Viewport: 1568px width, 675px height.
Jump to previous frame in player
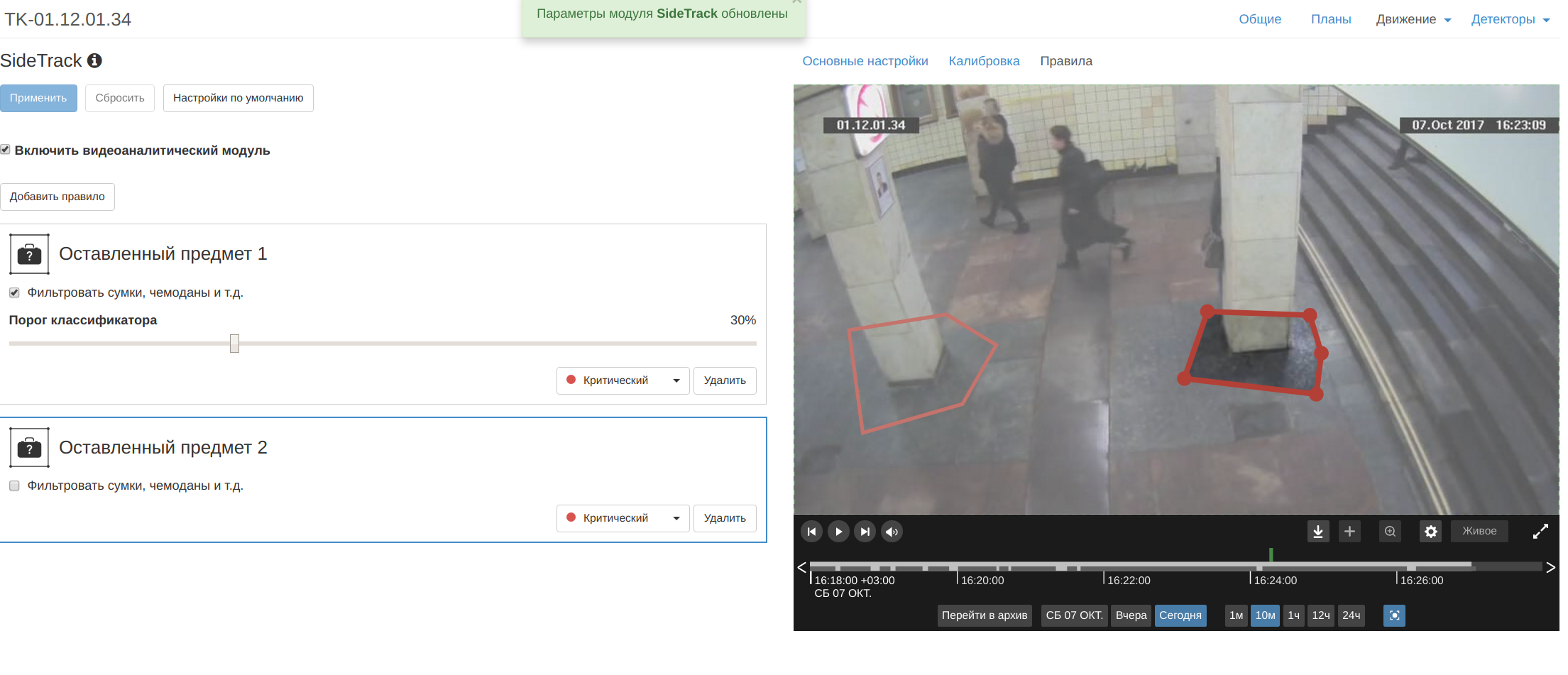(x=811, y=532)
